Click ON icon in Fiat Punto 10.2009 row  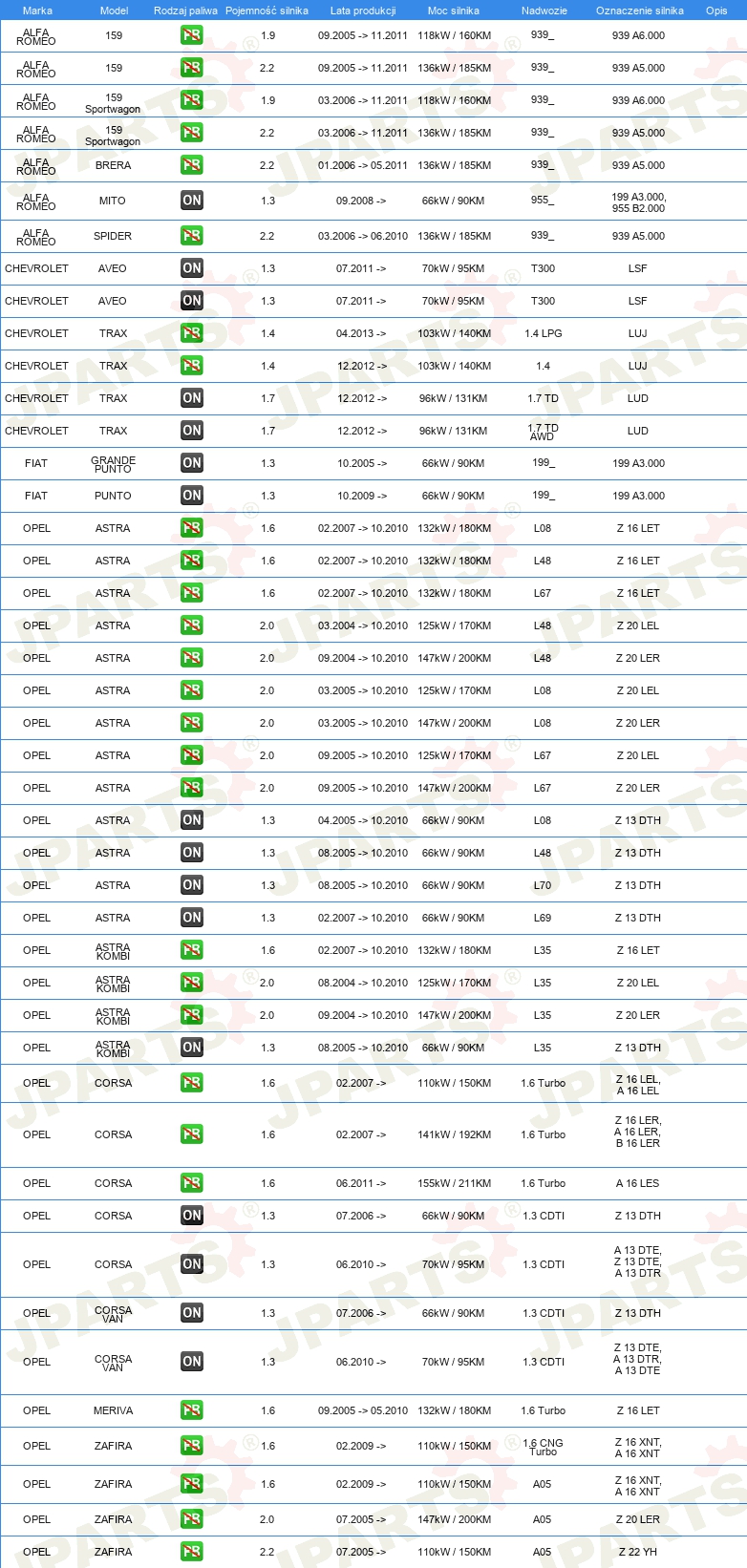[x=192, y=496]
